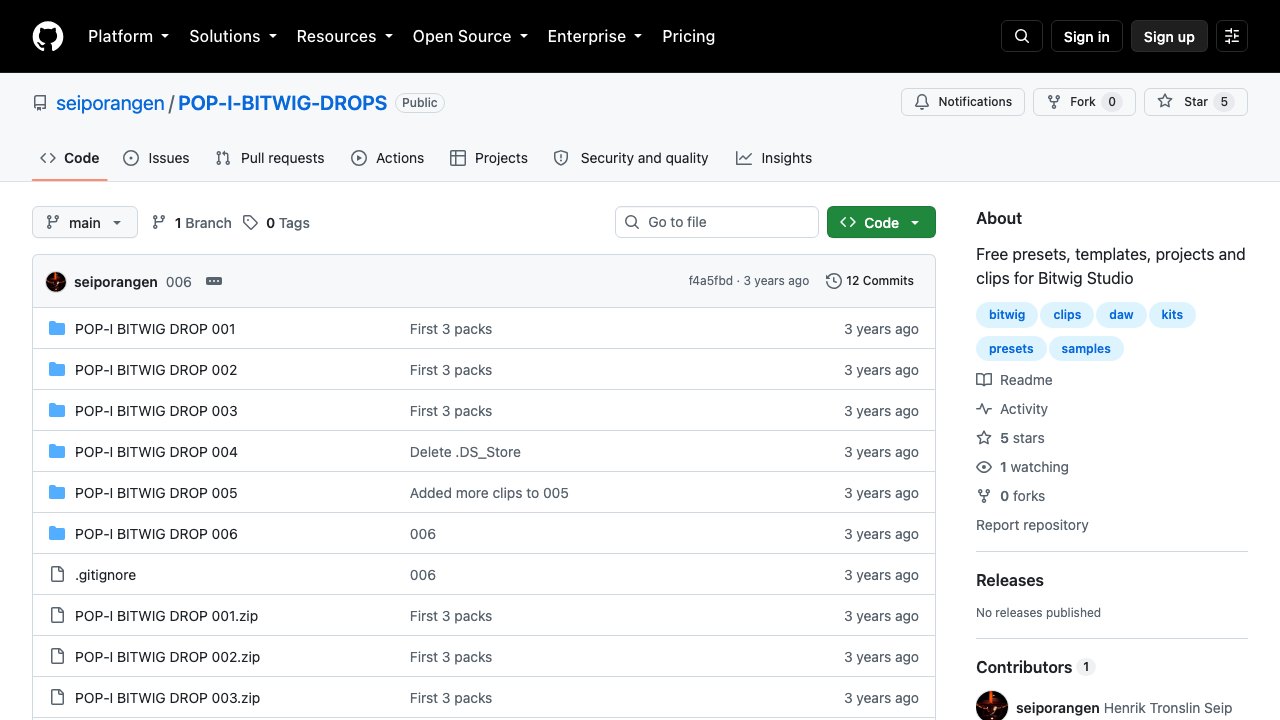The width and height of the screenshot is (1280, 720).
Task: Click the folder icon of POP-I BITWIG DROP 001
Action: (x=57, y=328)
